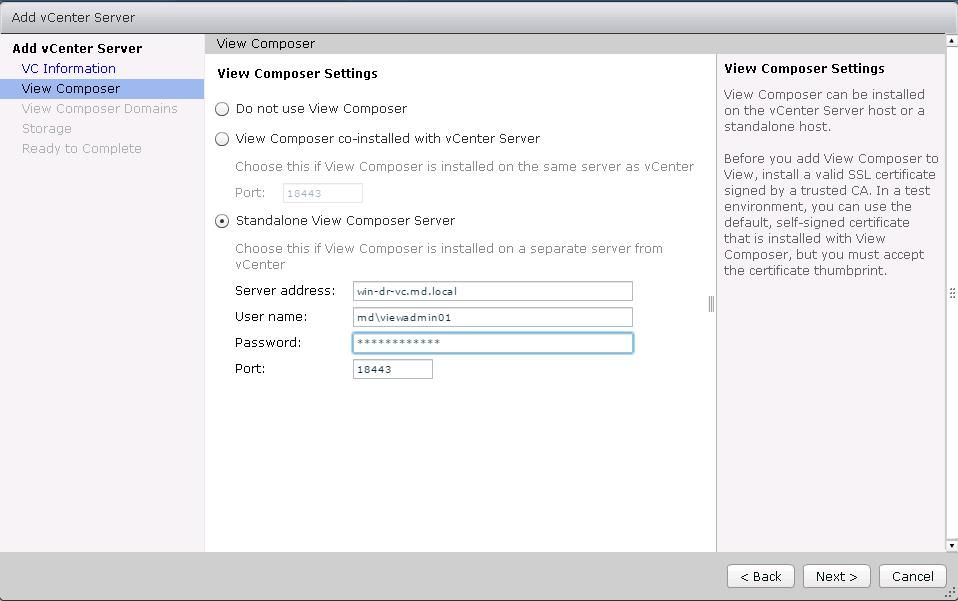Choose View Composer co-installed with vCenter Server
The height and width of the screenshot is (601, 958).
point(222,139)
